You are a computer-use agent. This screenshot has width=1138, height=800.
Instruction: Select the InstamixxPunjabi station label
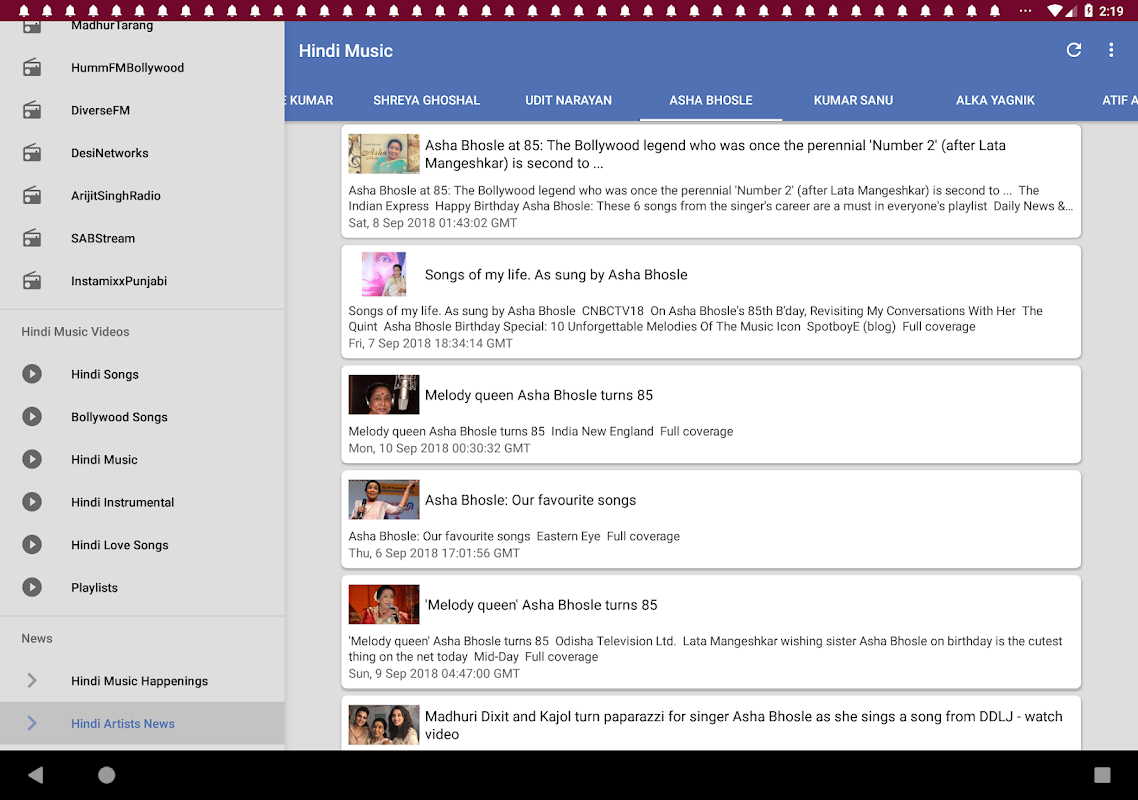[119, 281]
